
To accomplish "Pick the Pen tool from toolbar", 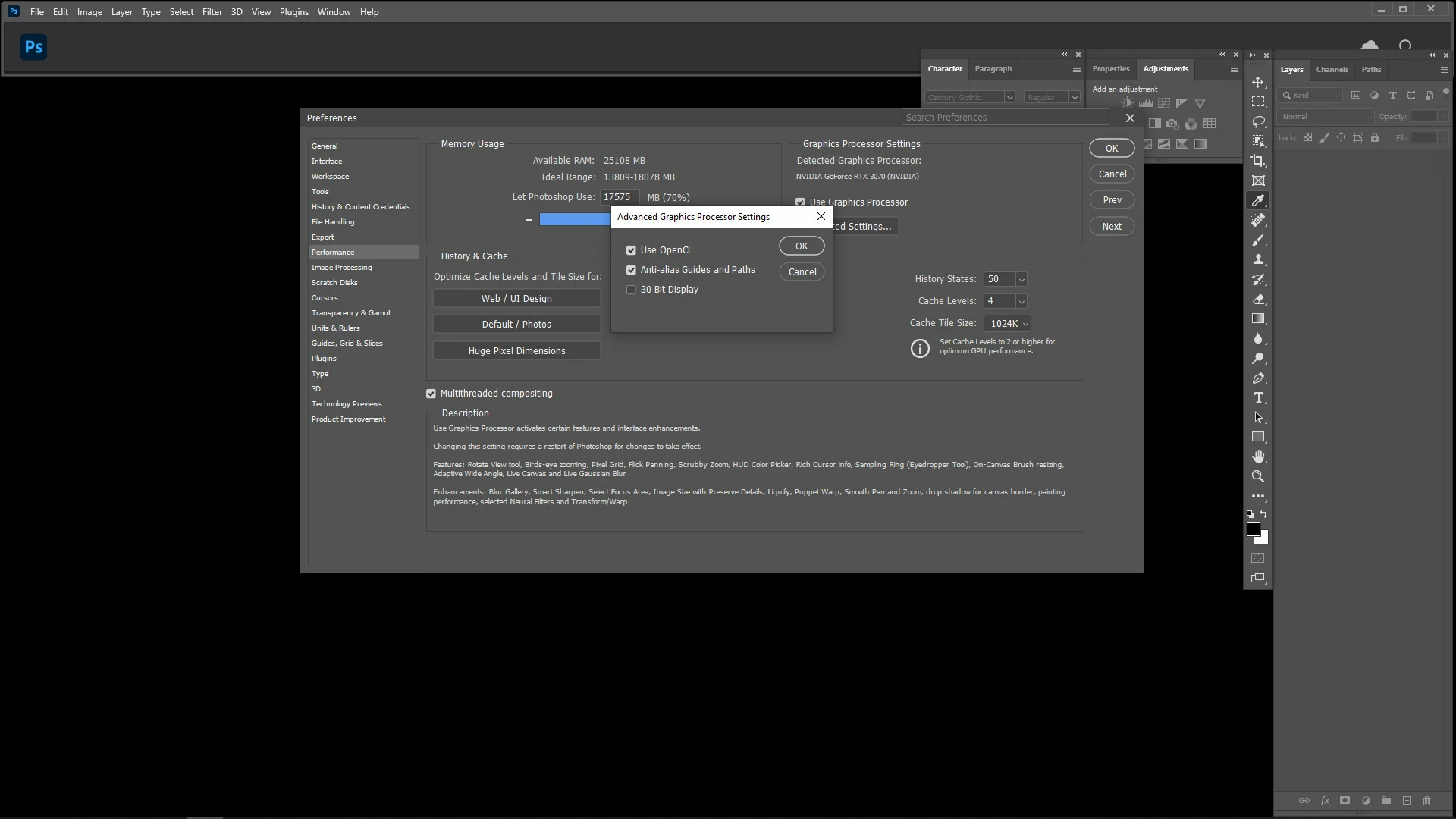I will point(1258,378).
